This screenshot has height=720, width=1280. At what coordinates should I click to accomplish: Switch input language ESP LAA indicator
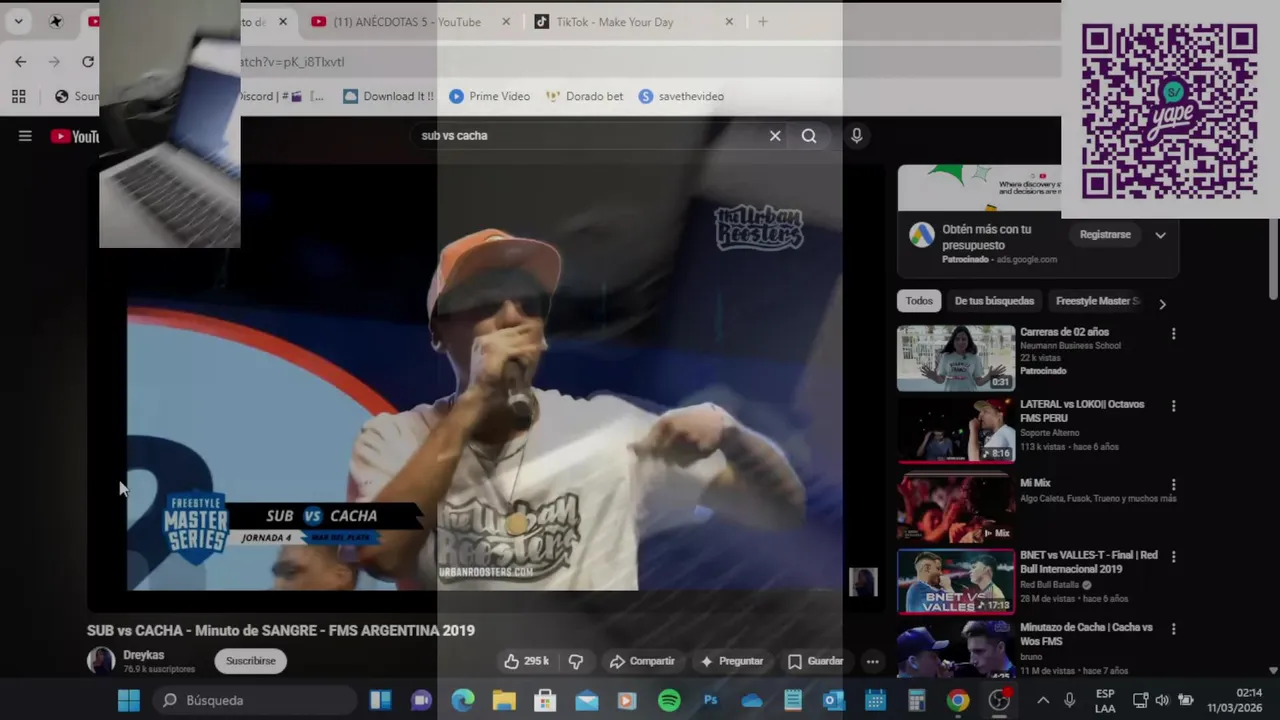[x=1105, y=700]
